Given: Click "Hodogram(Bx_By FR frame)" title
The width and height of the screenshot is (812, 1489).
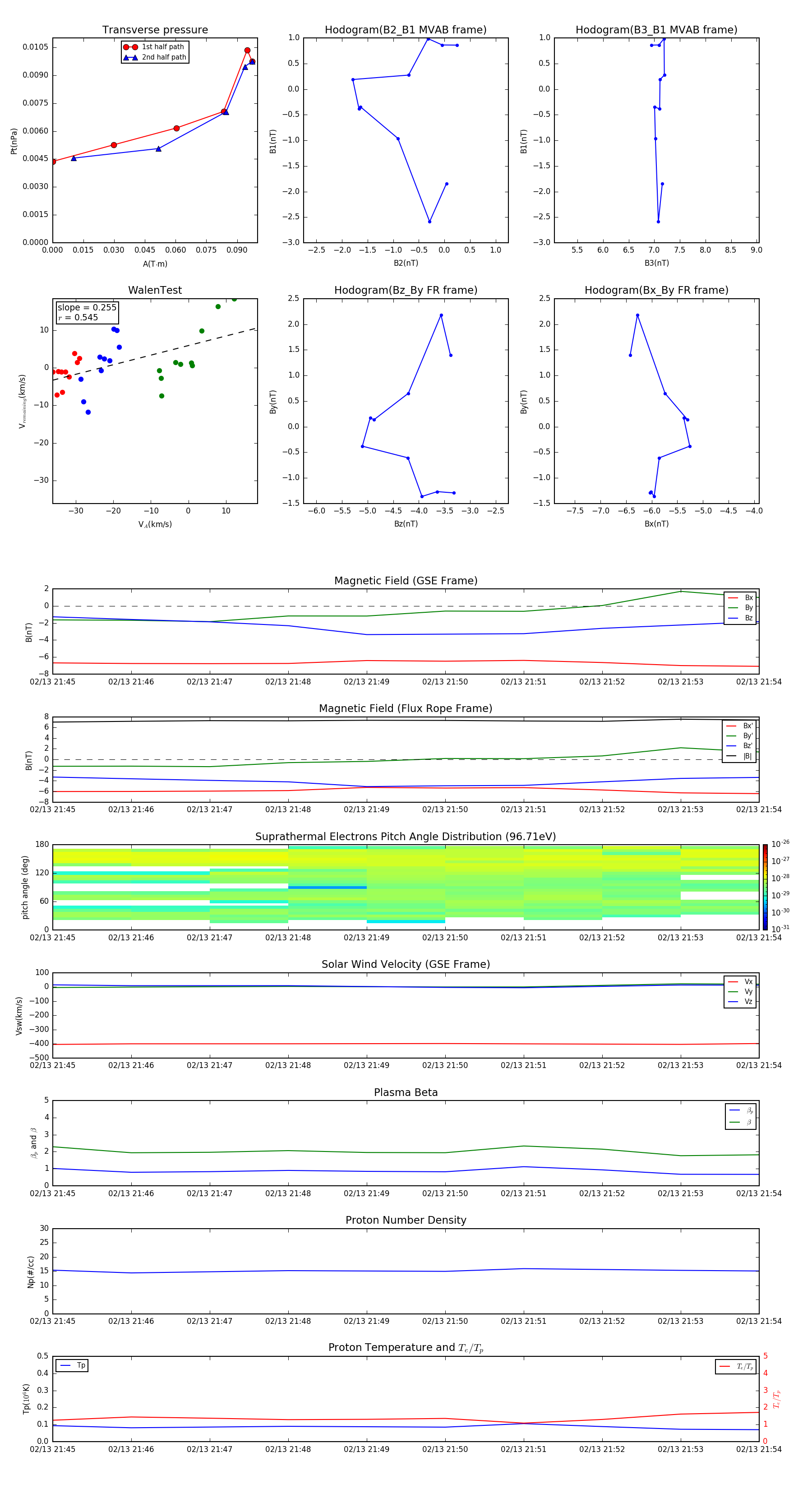Looking at the screenshot, I should pos(656,290).
